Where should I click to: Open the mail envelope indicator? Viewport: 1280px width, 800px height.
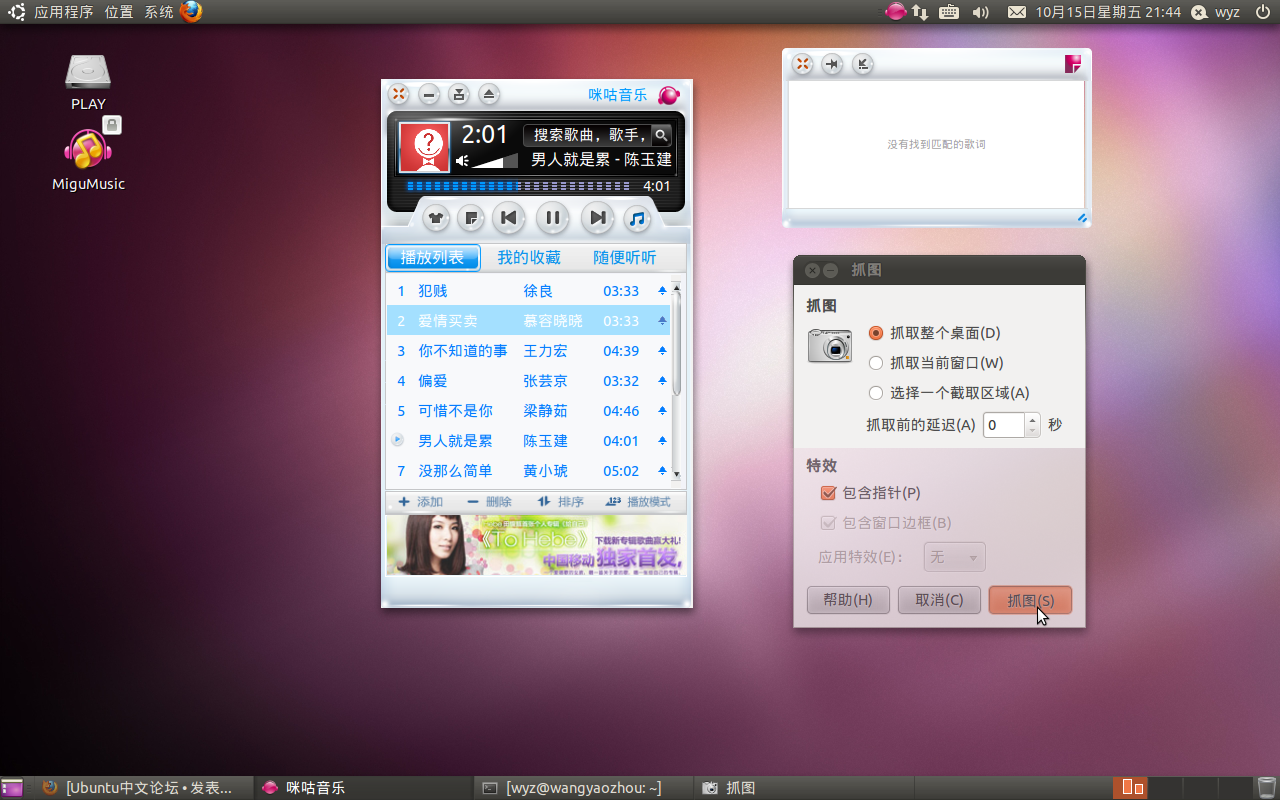coord(1016,12)
